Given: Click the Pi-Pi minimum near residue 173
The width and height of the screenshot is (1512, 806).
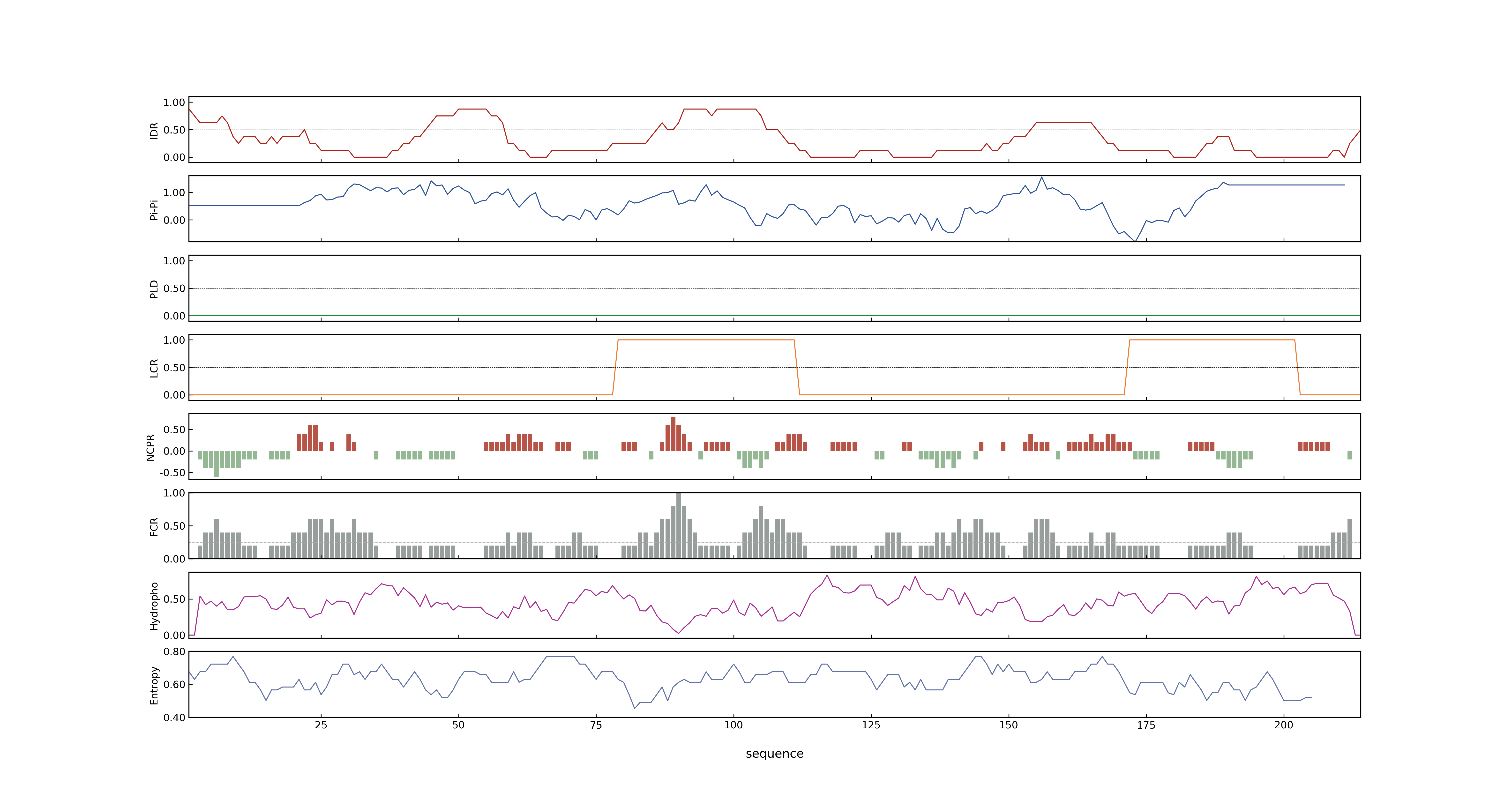Looking at the screenshot, I should (x=1135, y=241).
